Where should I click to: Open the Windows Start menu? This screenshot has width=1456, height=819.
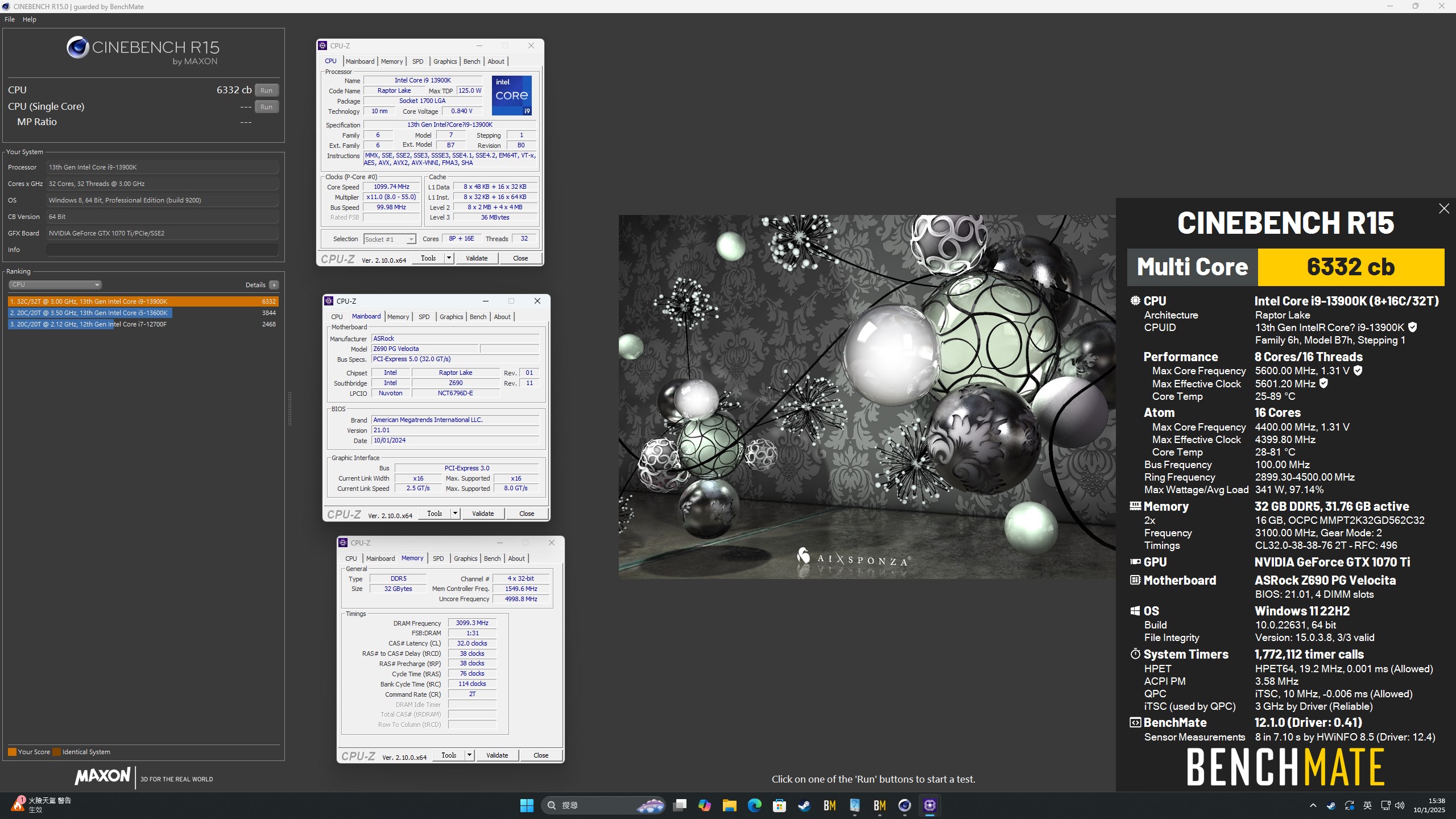[x=527, y=805]
